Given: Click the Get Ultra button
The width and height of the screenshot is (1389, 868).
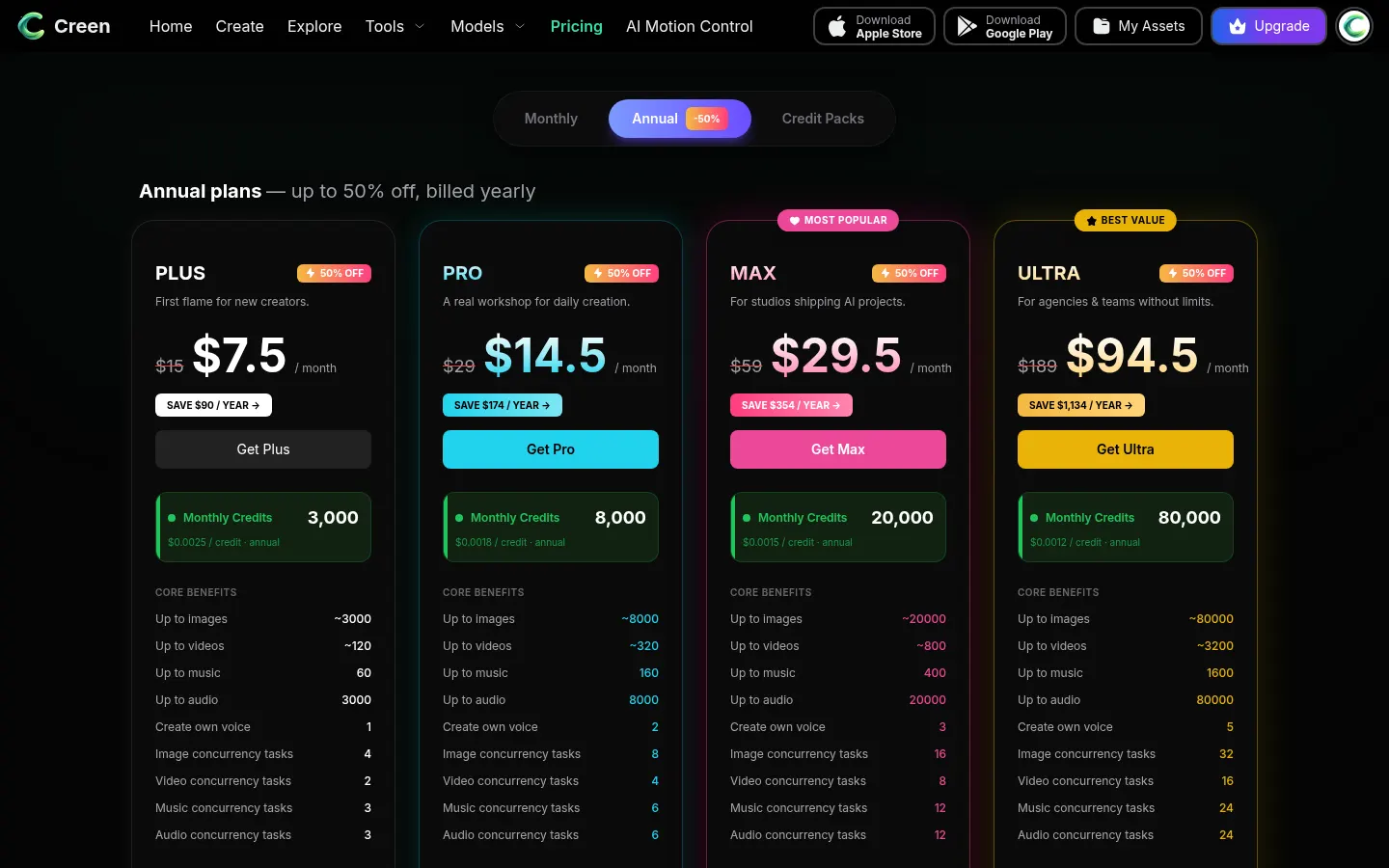Looking at the screenshot, I should click(1126, 449).
